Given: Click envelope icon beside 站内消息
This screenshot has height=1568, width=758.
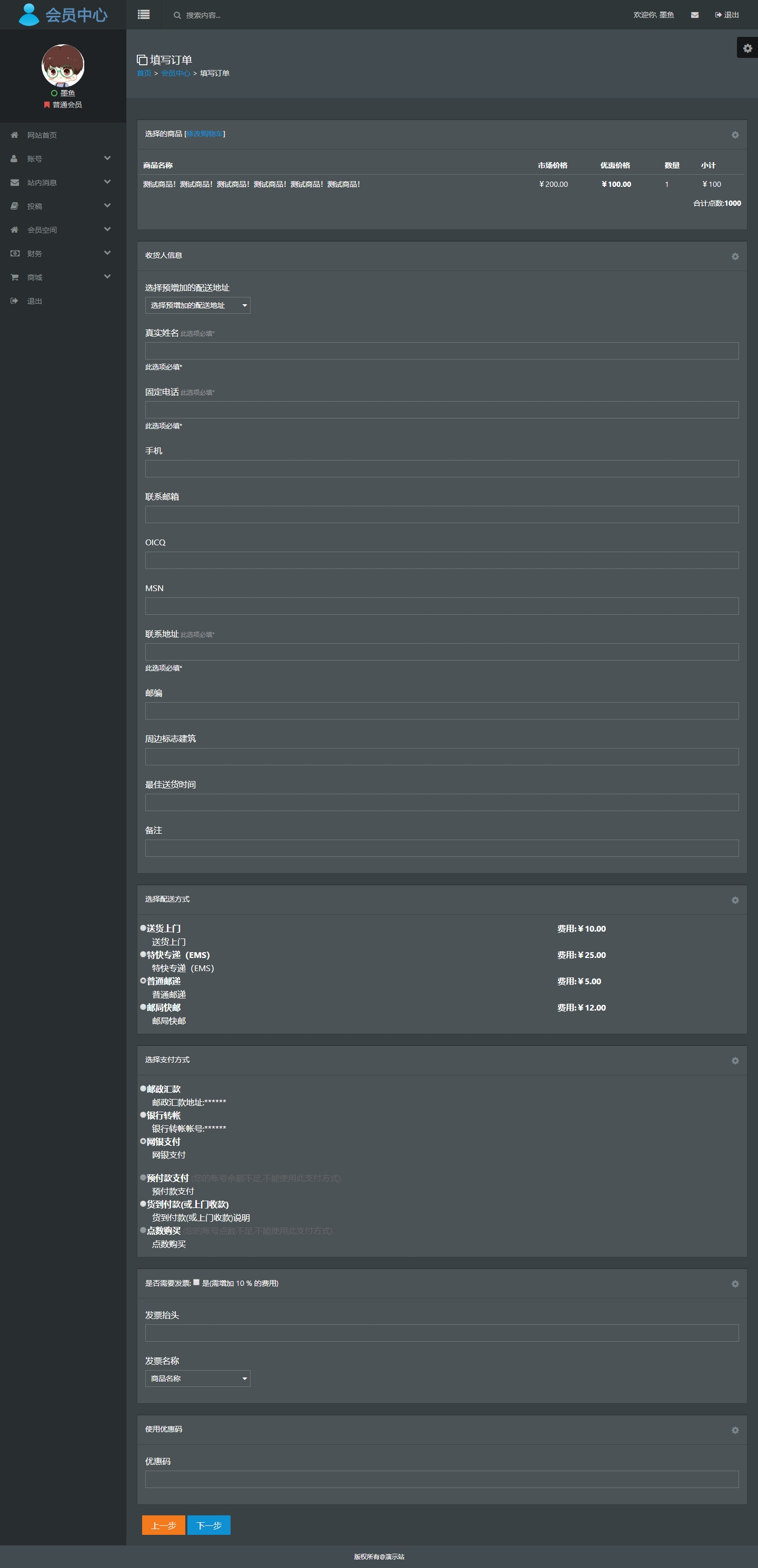Looking at the screenshot, I should 15,183.
